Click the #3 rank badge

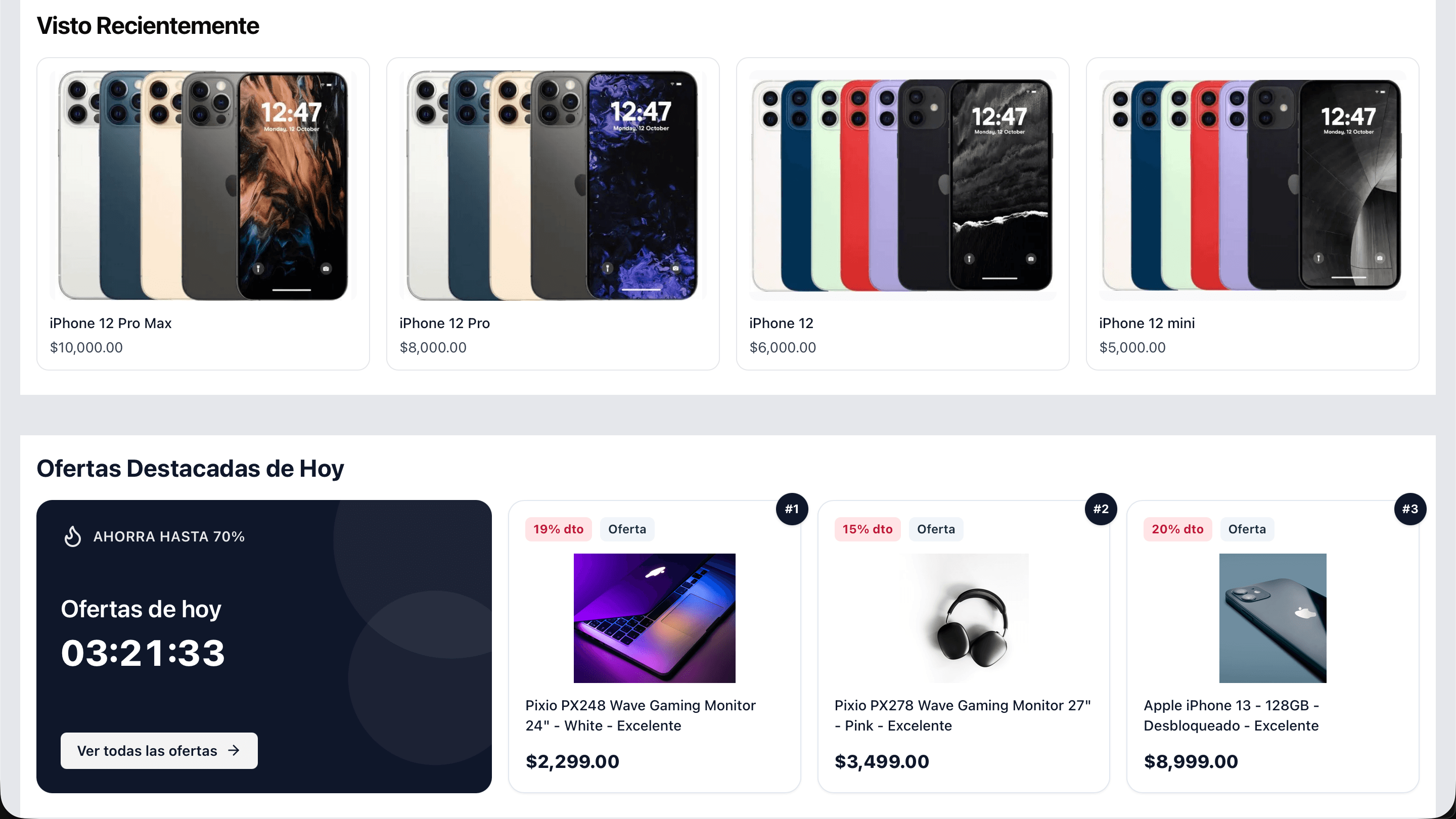click(1409, 509)
